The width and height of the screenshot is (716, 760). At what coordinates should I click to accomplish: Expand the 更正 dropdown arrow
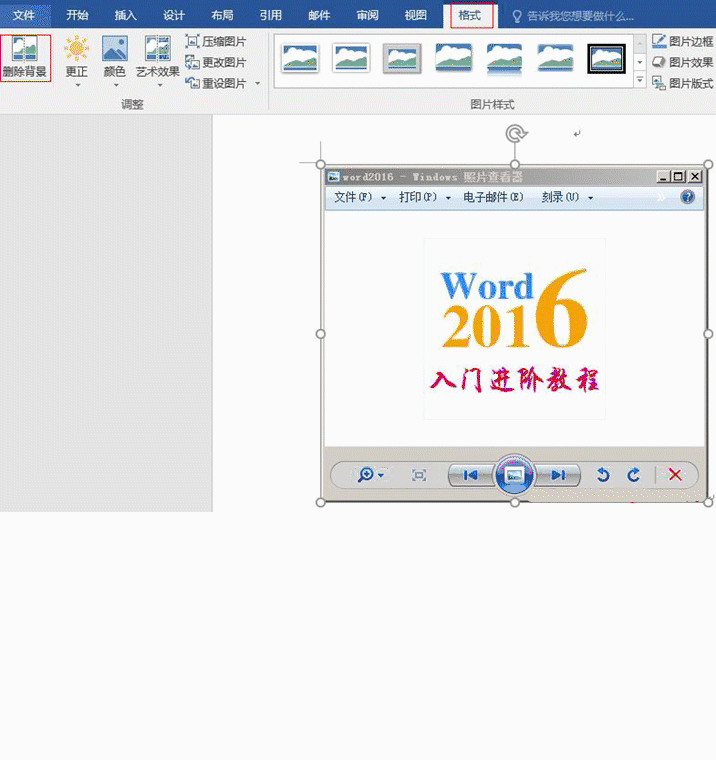click(x=78, y=85)
